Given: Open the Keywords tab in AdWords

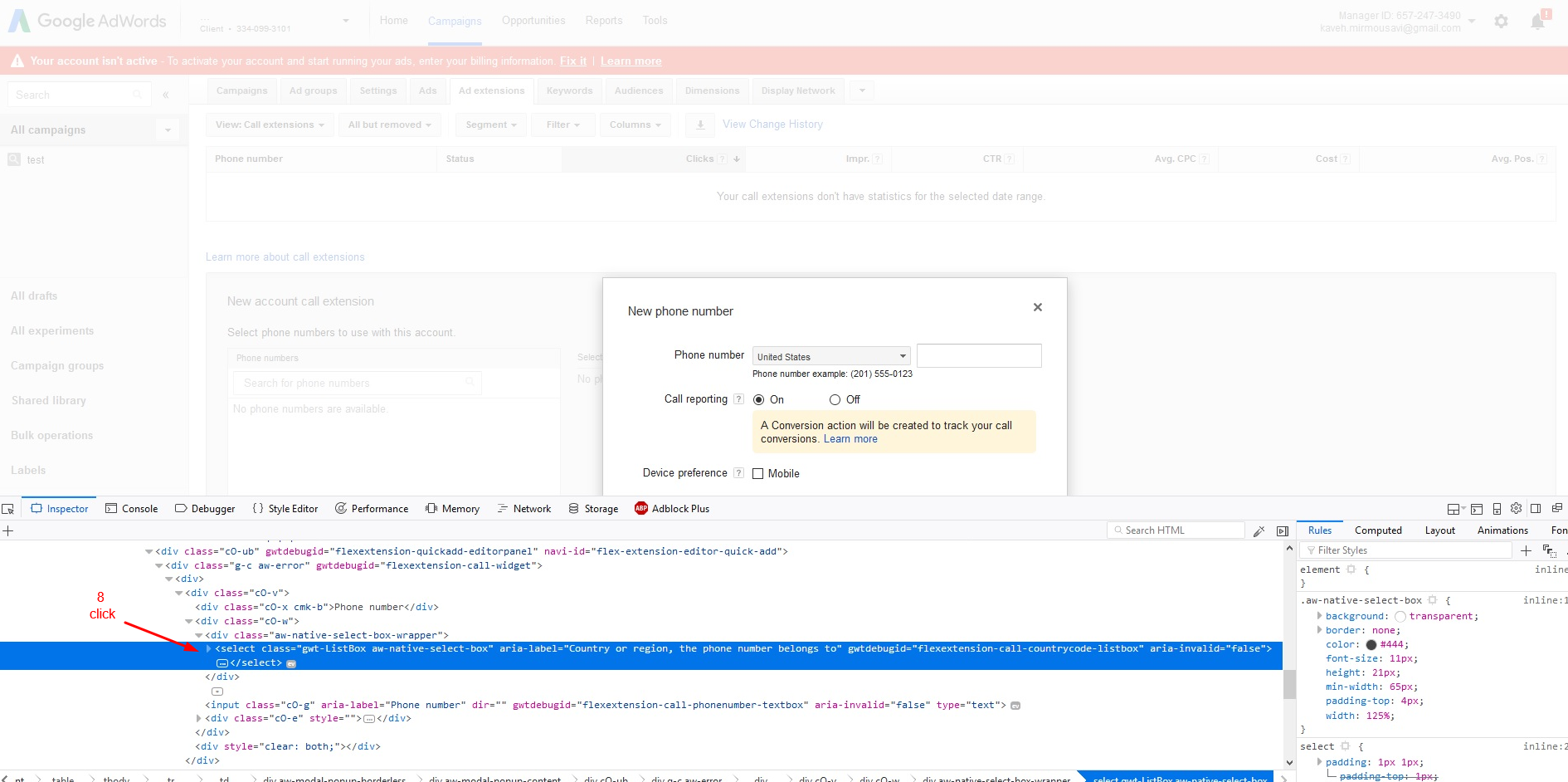Looking at the screenshot, I should click(570, 90).
